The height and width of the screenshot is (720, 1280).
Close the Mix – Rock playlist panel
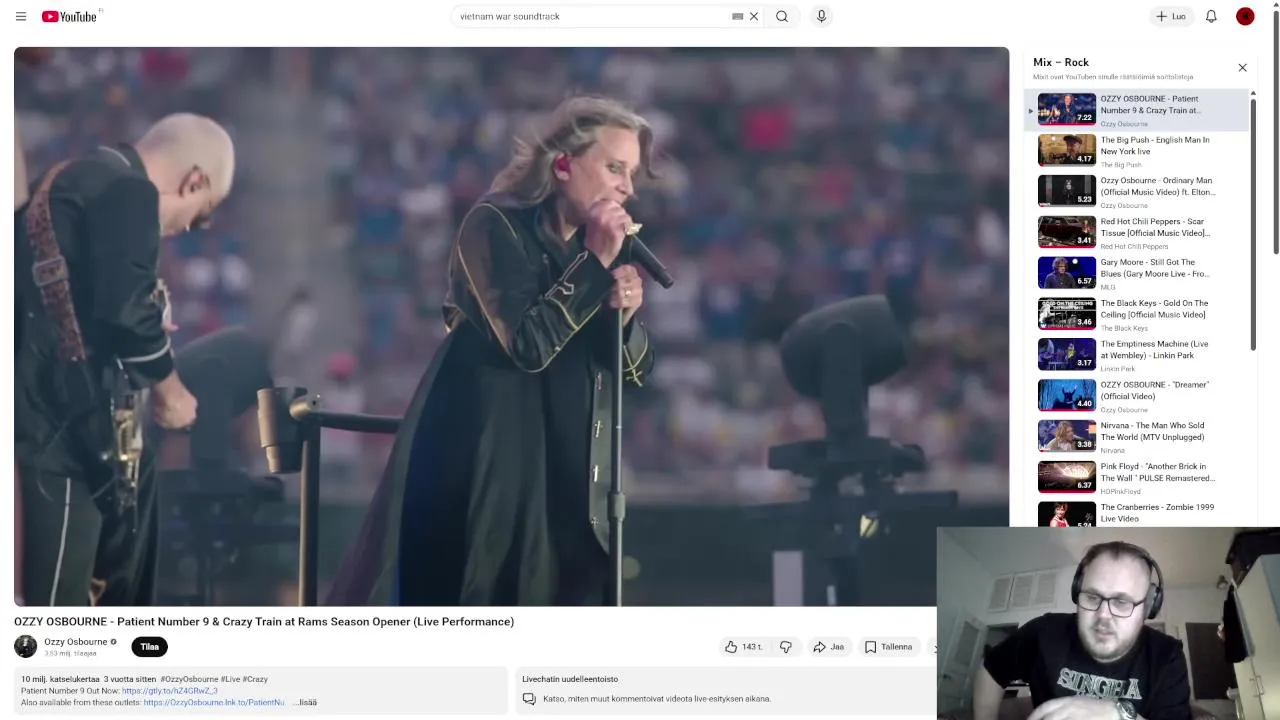click(x=1242, y=68)
